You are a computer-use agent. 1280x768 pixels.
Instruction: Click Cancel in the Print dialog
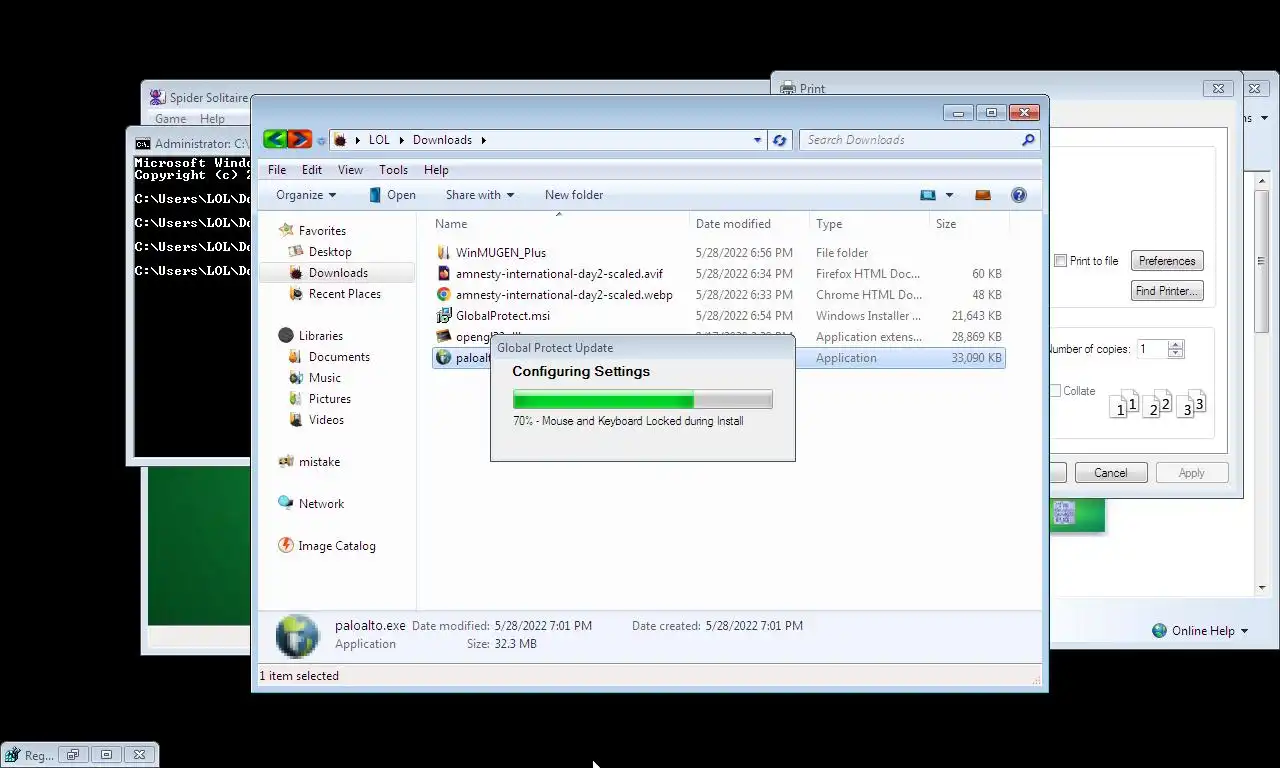click(x=1110, y=473)
